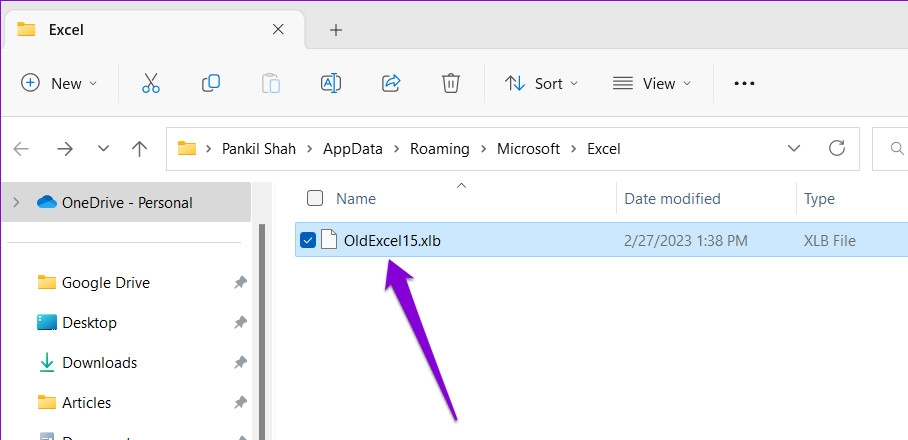
Task: Click Excel breadcrumb in address bar
Action: point(603,149)
